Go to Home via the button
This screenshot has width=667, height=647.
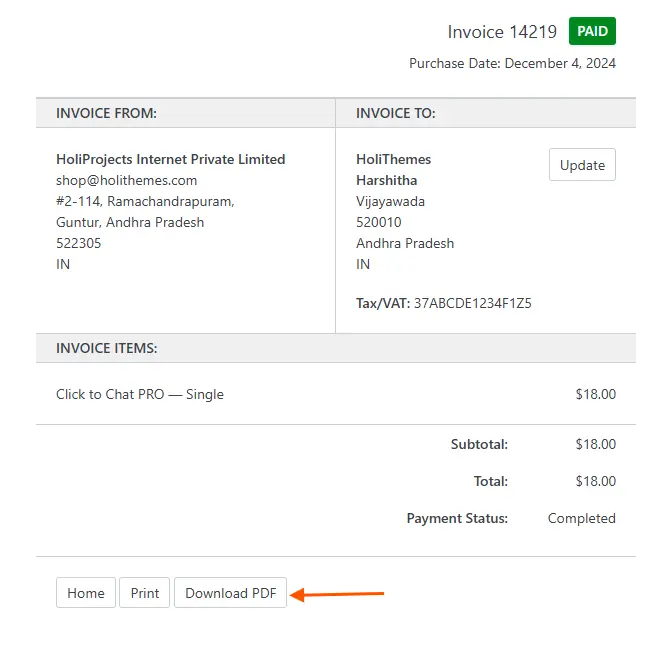[86, 593]
